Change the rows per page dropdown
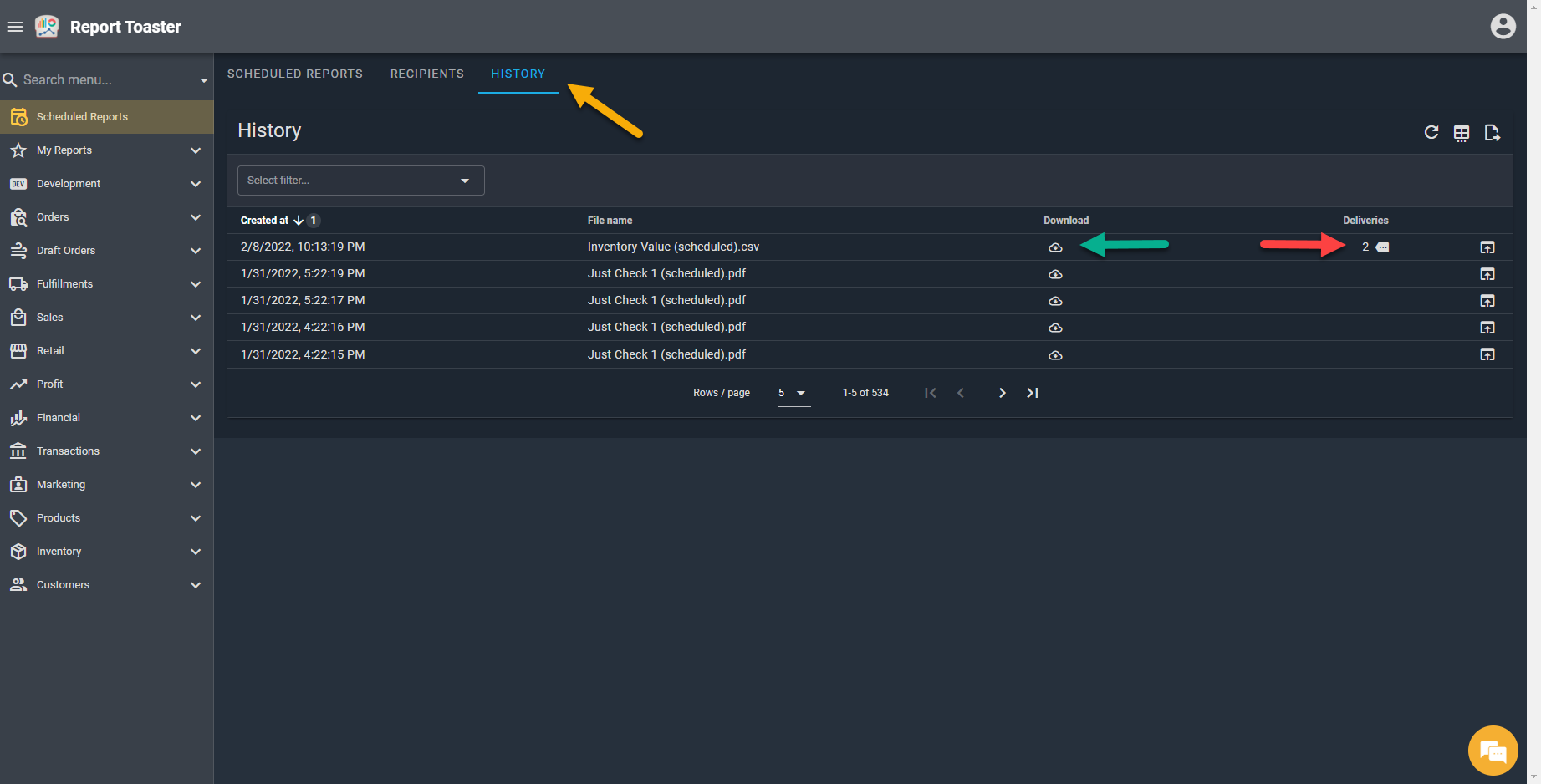Screen dimensions: 1541x784 coord(793,393)
